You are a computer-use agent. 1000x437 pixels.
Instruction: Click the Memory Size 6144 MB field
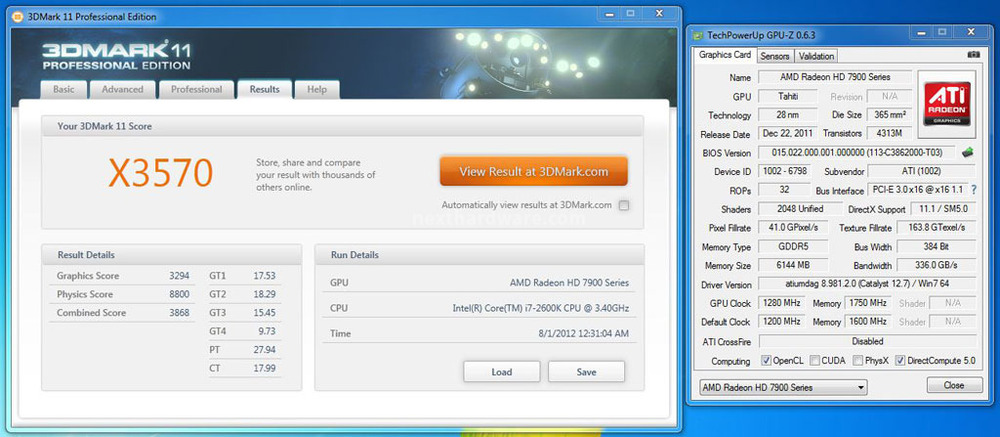click(793, 265)
